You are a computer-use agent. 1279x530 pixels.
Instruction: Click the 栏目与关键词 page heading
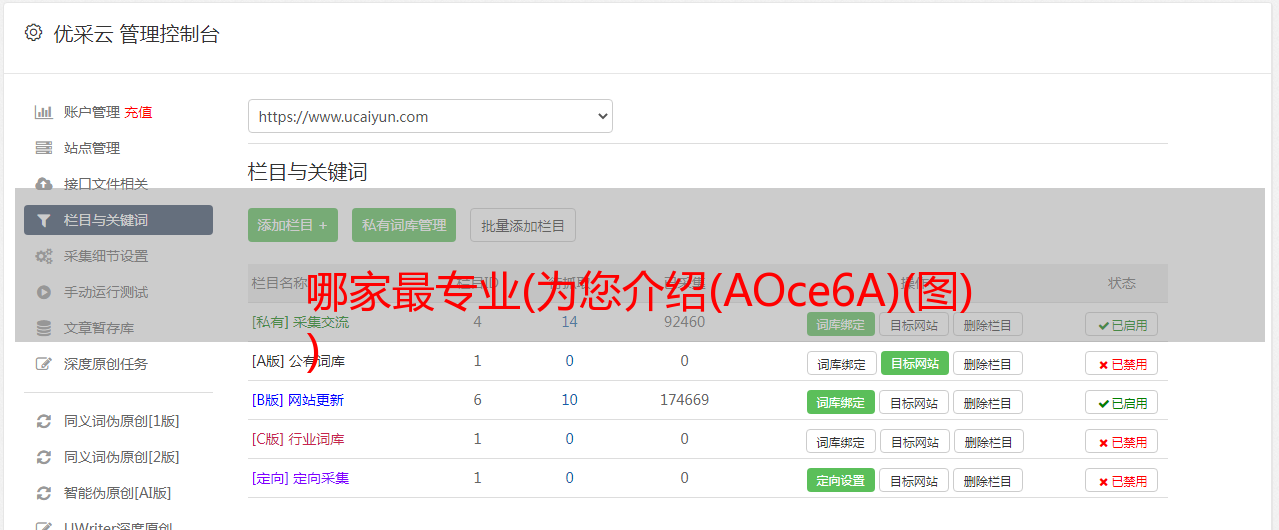[x=308, y=172]
